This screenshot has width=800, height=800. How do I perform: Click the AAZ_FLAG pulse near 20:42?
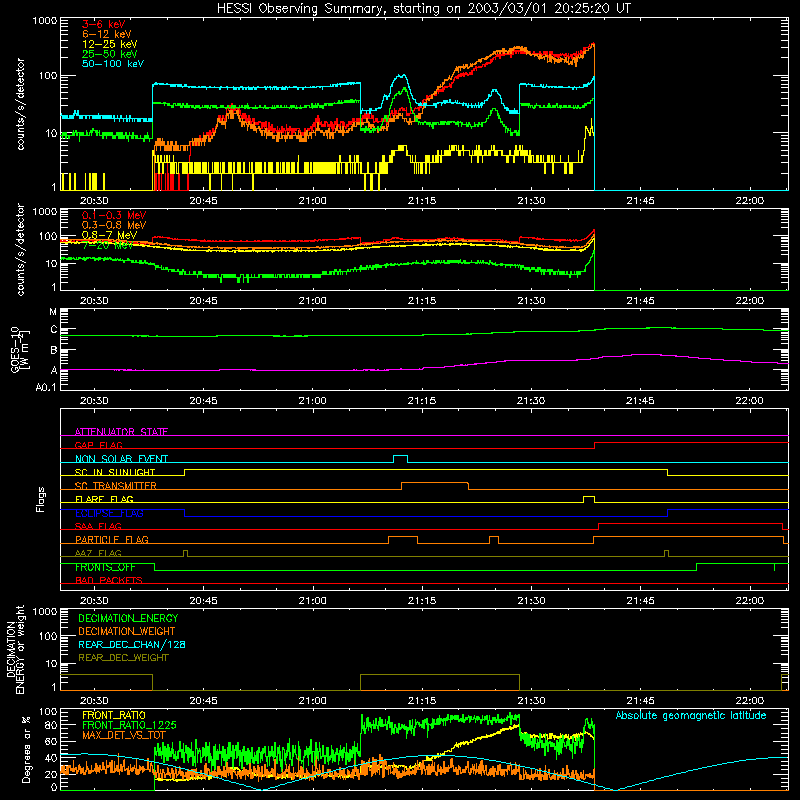pos(185,553)
